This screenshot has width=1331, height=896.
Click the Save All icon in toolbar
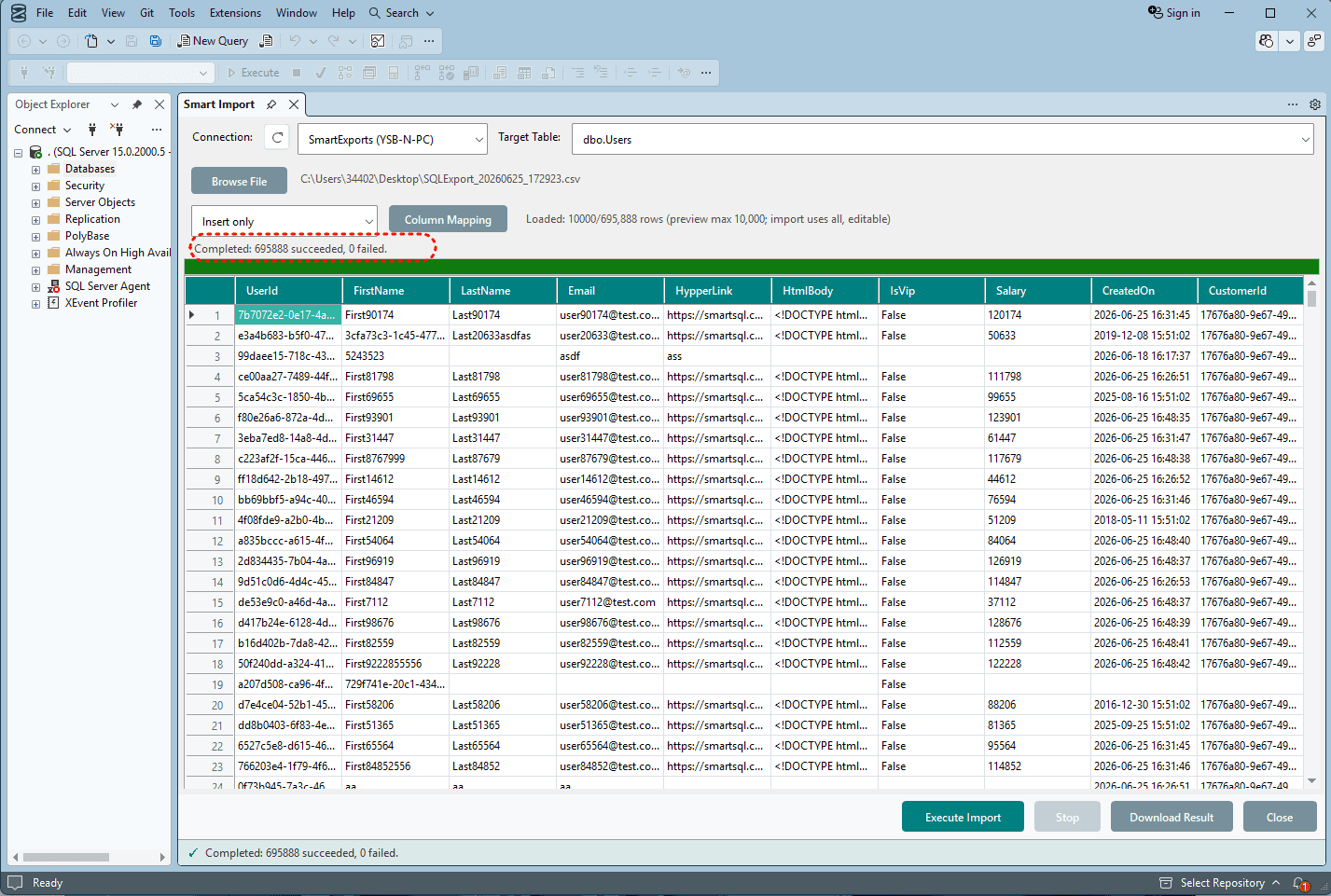coord(156,41)
